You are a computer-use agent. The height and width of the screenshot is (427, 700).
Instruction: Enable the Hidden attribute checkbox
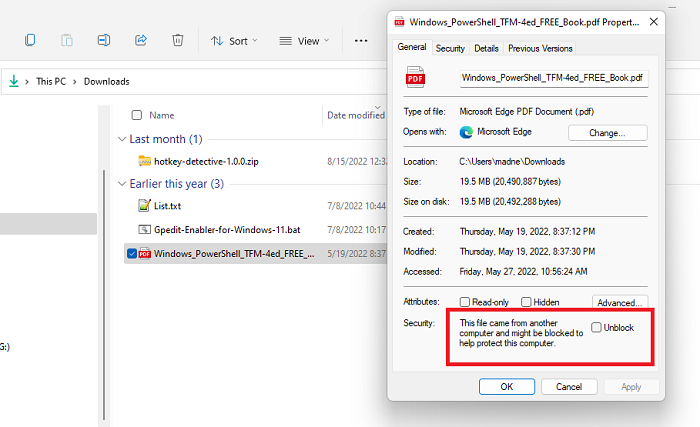pos(526,302)
